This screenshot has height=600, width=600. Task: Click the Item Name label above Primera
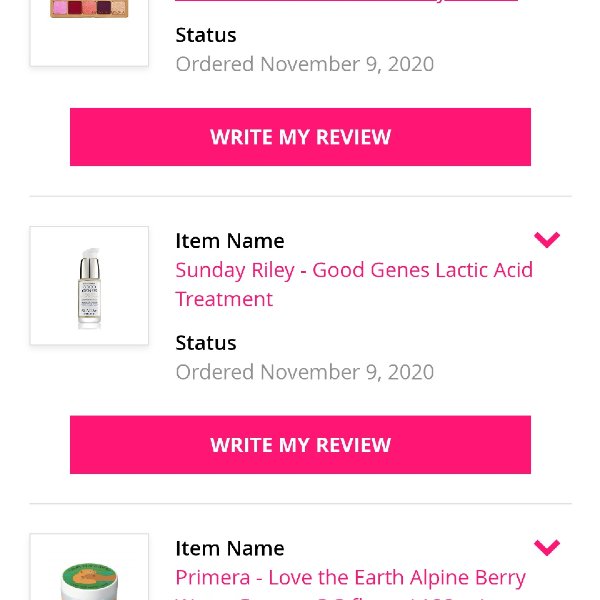pos(230,549)
